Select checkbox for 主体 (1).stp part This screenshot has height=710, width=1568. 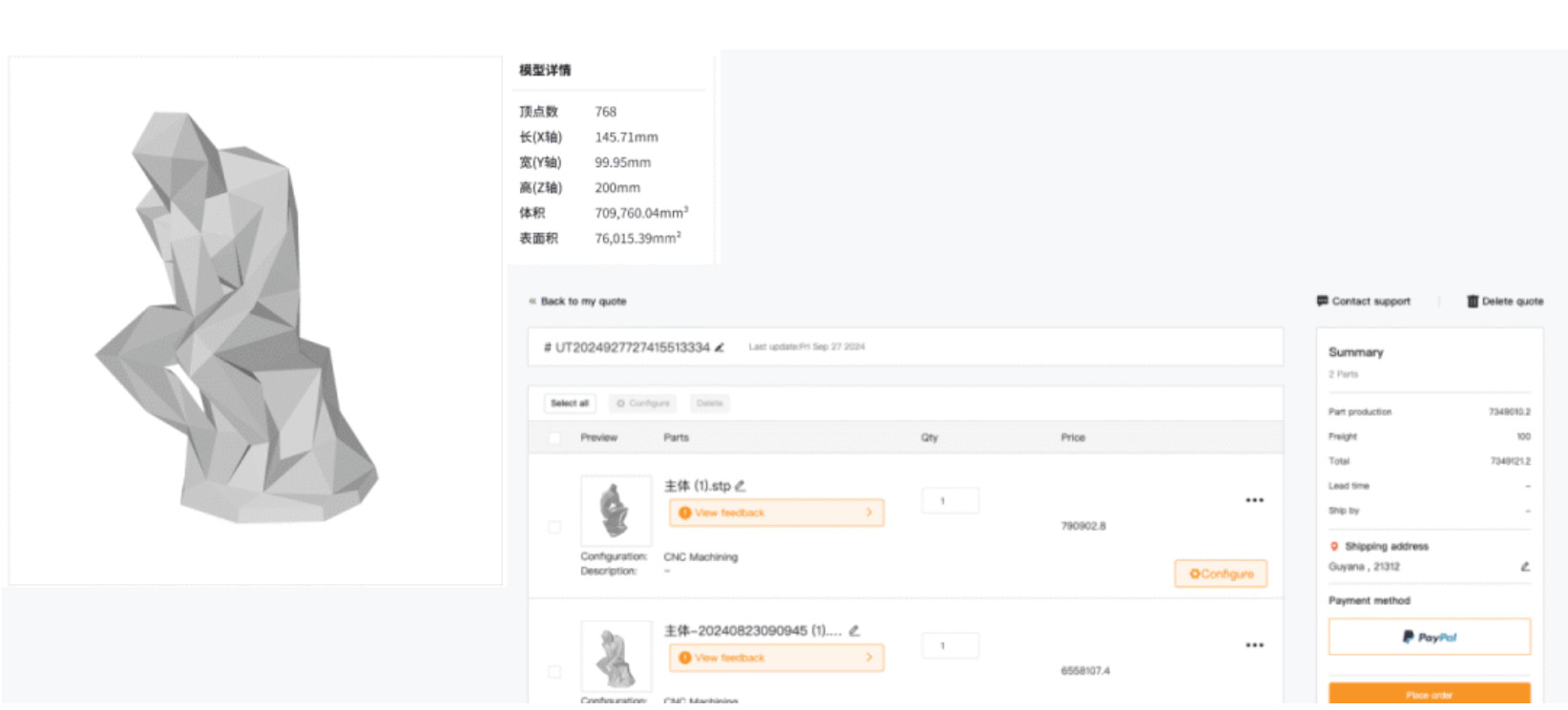pos(554,527)
